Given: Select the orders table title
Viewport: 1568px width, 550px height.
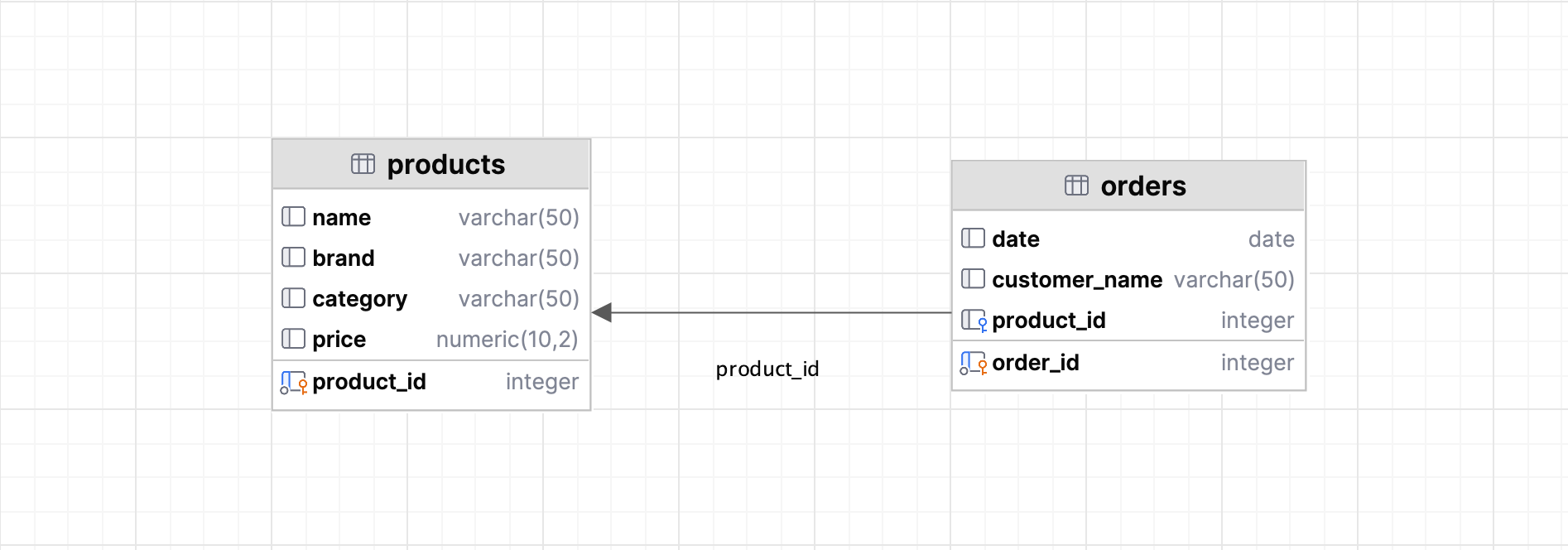Looking at the screenshot, I should click(1142, 186).
